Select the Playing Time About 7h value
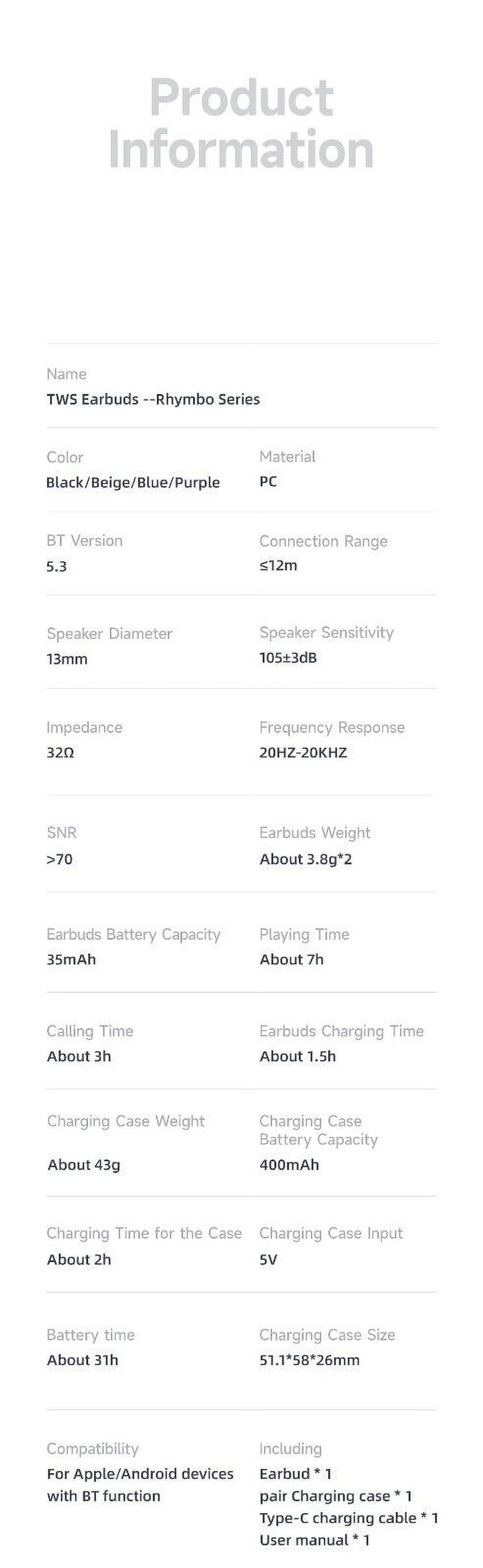This screenshot has width=483, height=1568. [291, 959]
